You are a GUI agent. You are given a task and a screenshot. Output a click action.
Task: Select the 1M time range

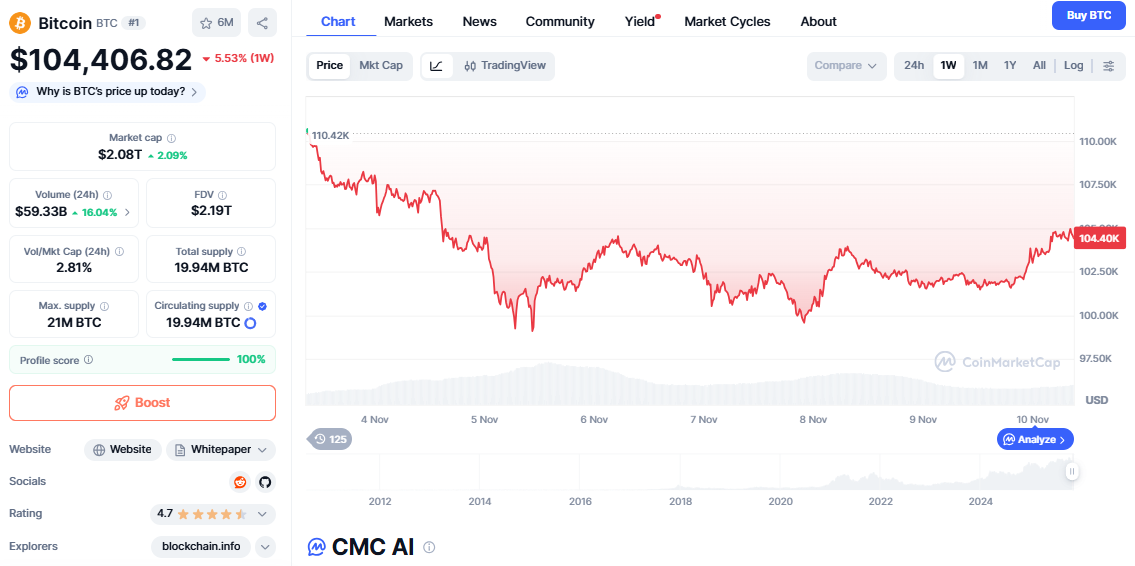[980, 66]
